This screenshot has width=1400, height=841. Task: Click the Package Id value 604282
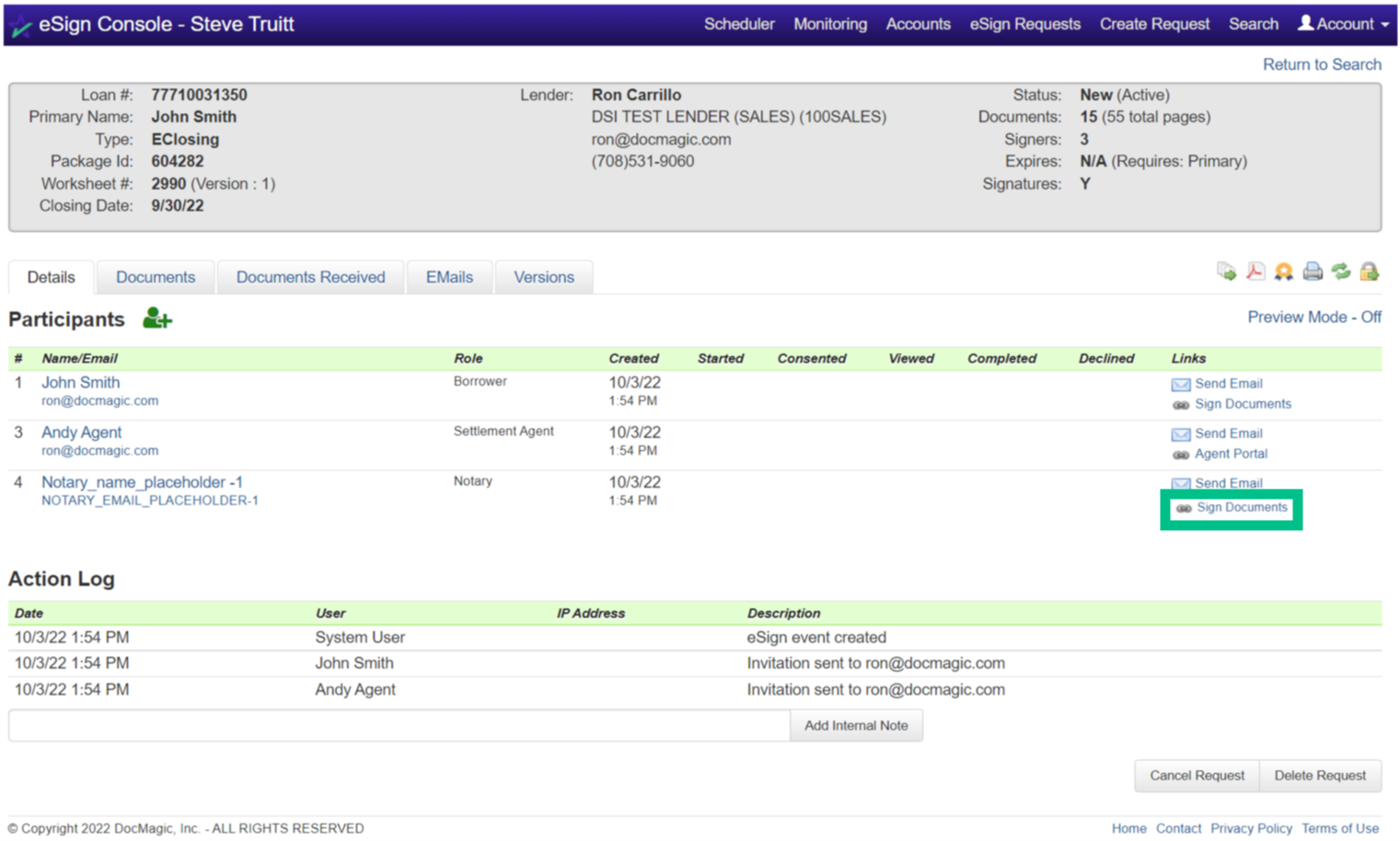pyautogui.click(x=178, y=161)
